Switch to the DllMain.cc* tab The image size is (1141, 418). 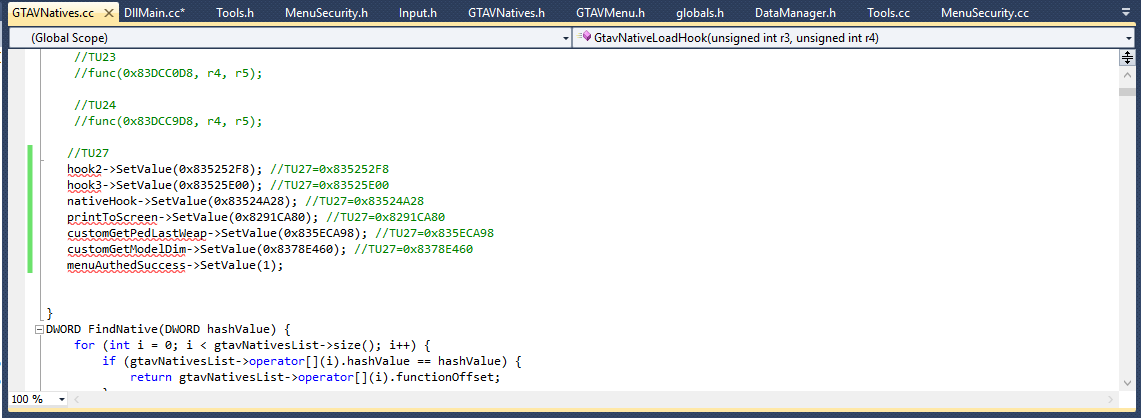(154, 13)
